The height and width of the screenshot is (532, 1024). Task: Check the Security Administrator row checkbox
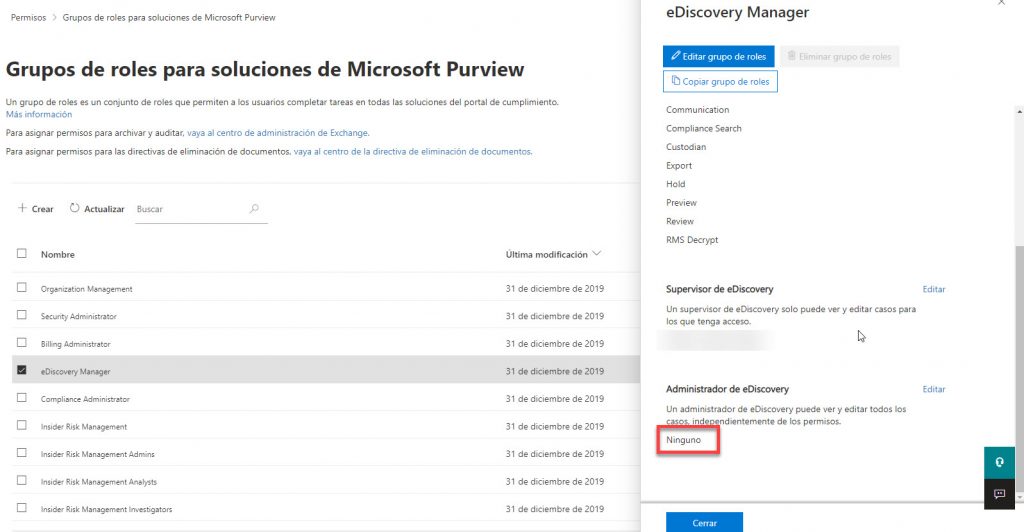22,315
